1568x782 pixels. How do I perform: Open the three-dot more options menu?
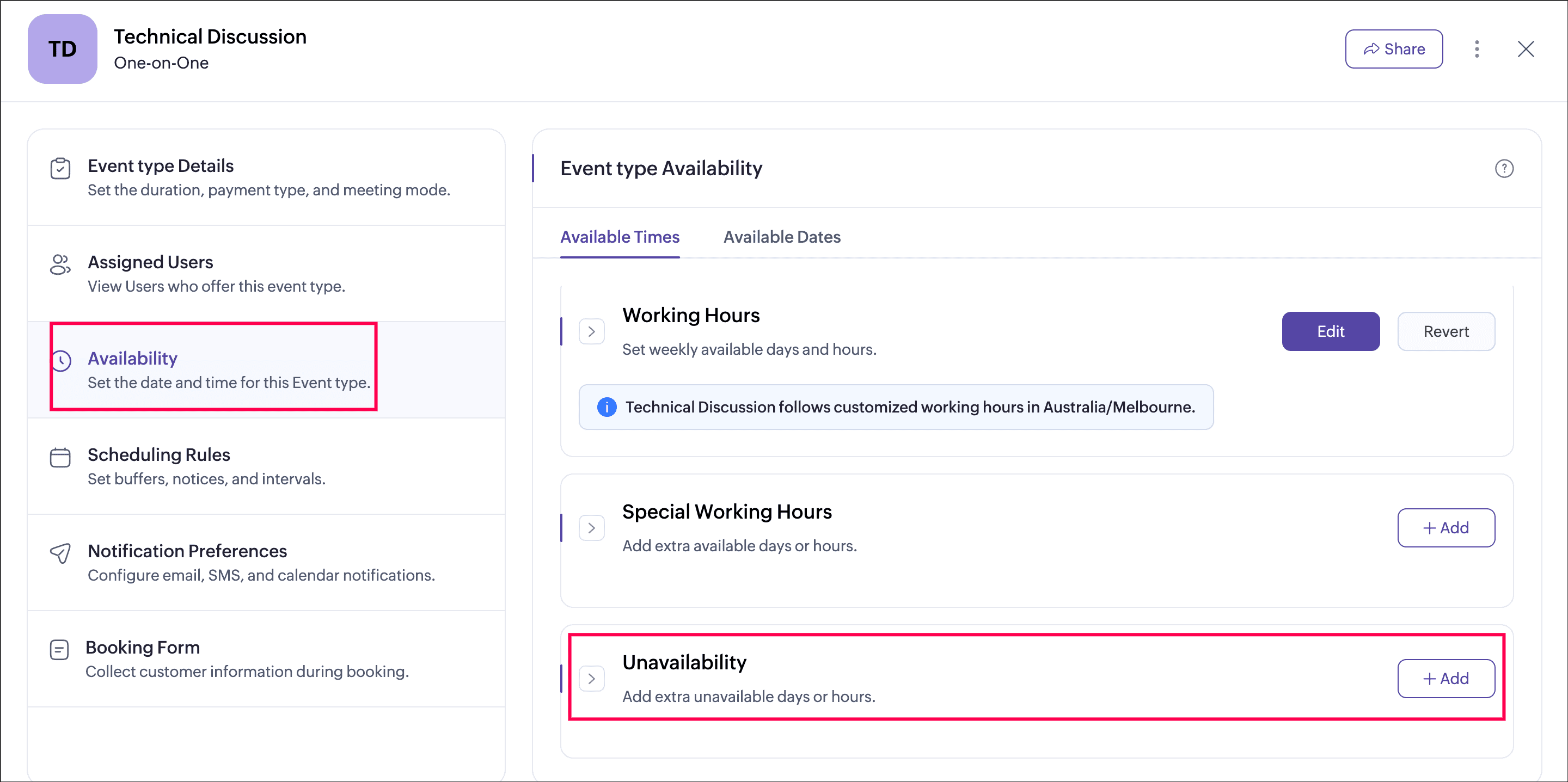click(1477, 50)
